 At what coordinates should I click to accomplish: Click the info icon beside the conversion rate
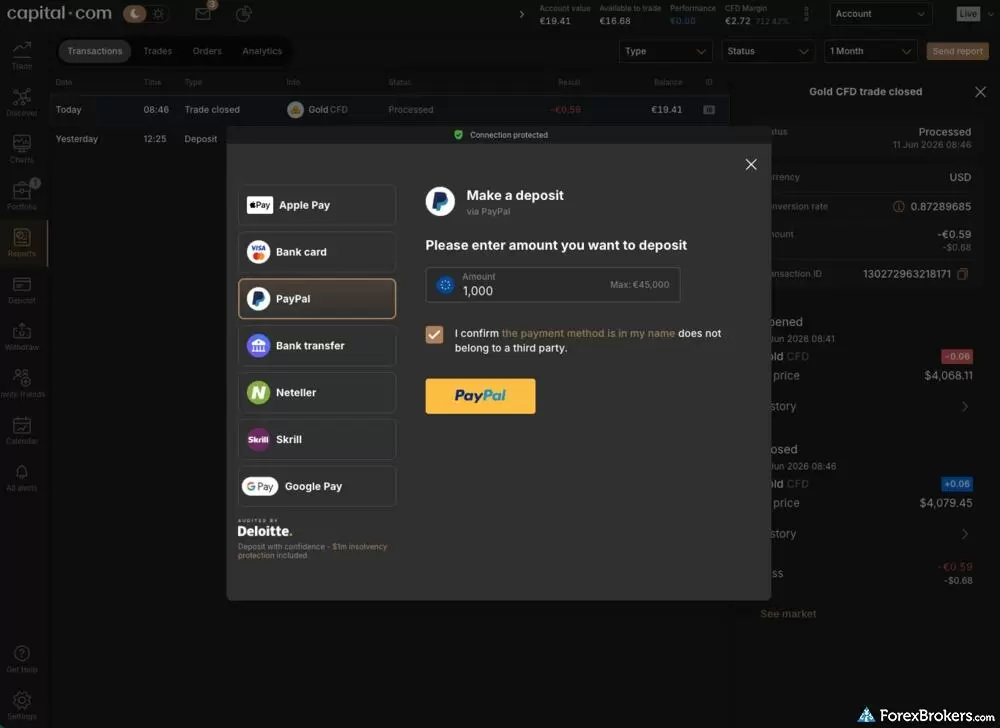point(899,207)
